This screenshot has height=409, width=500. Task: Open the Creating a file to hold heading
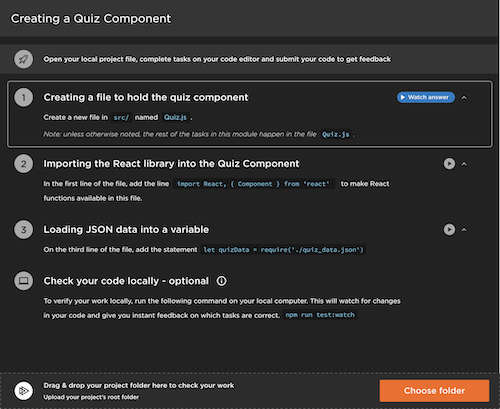[146, 97]
